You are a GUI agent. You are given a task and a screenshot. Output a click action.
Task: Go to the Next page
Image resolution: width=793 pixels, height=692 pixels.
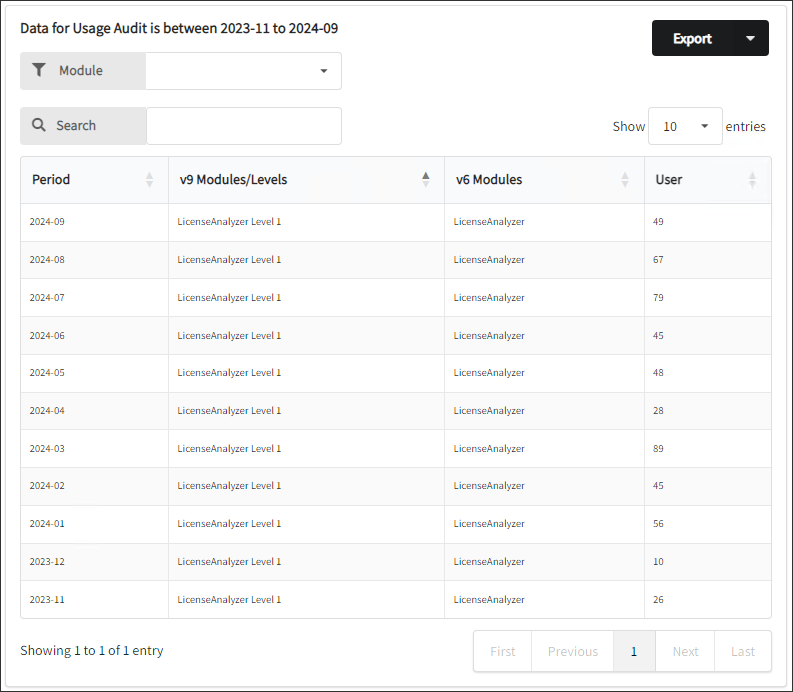pyautogui.click(x=685, y=651)
